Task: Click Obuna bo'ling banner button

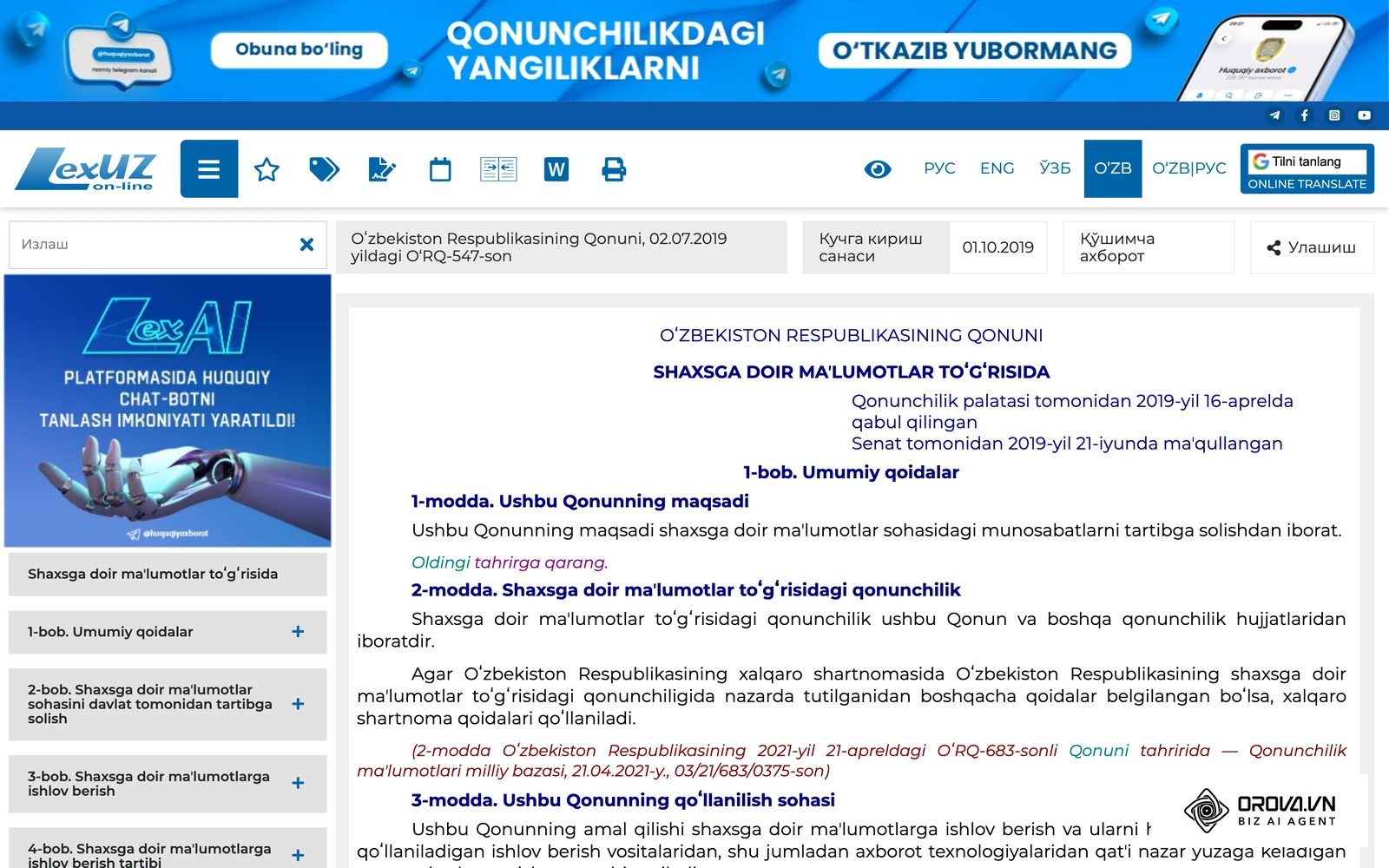Action: pos(299,49)
